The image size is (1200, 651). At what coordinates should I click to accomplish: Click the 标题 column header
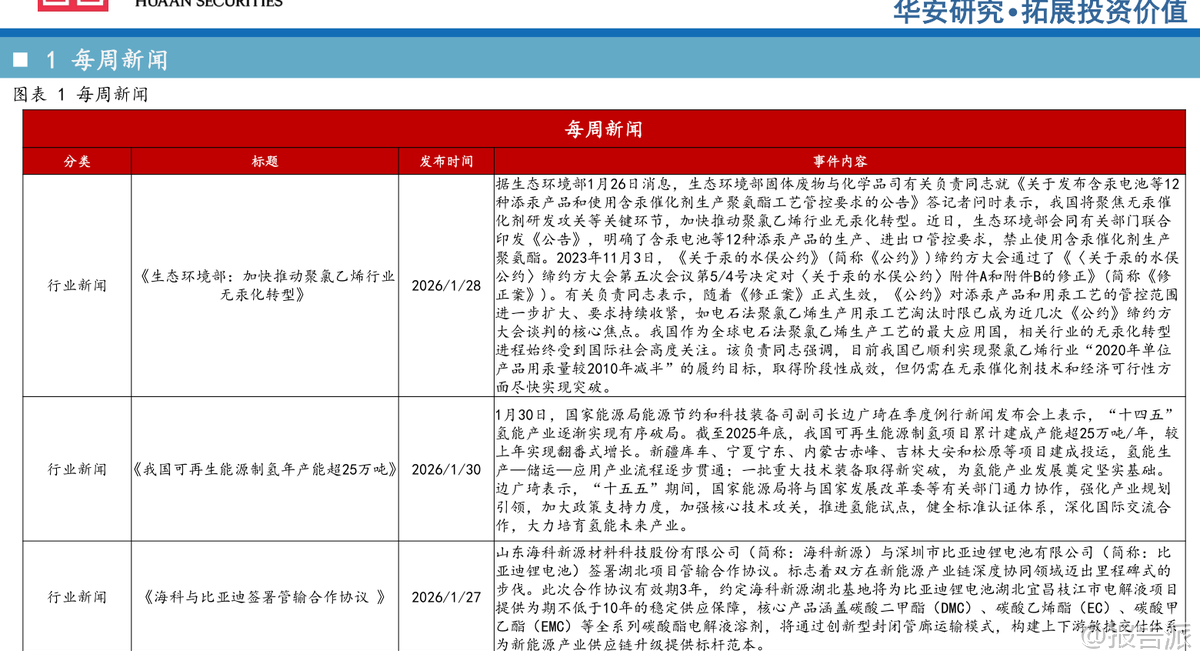coord(265,162)
